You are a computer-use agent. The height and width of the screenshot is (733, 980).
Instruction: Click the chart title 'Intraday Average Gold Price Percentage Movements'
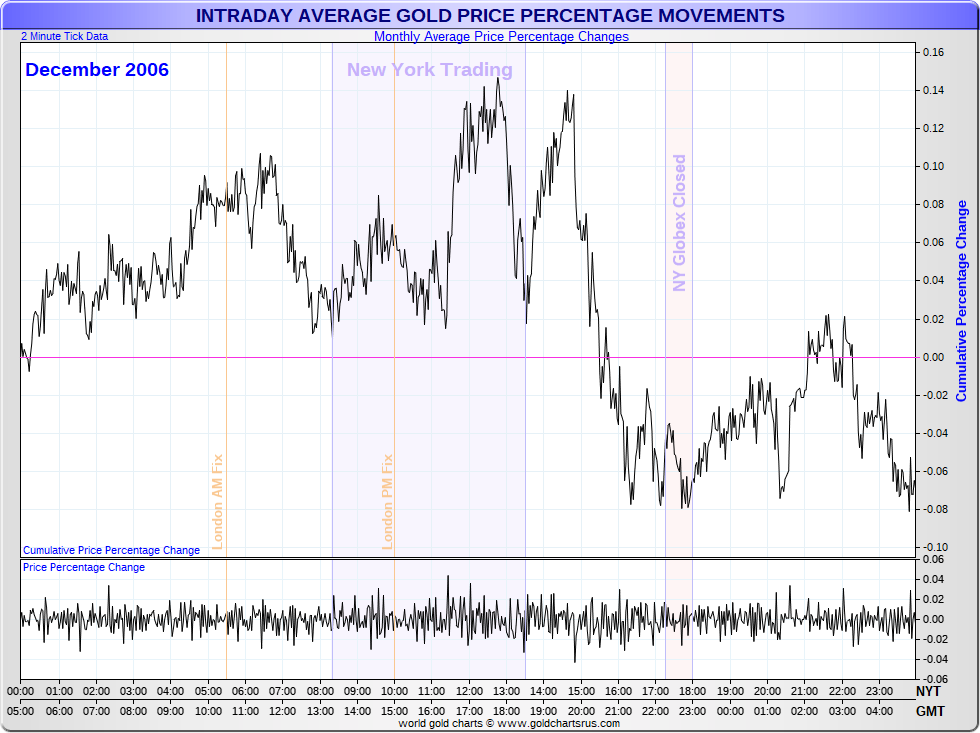[x=490, y=15]
